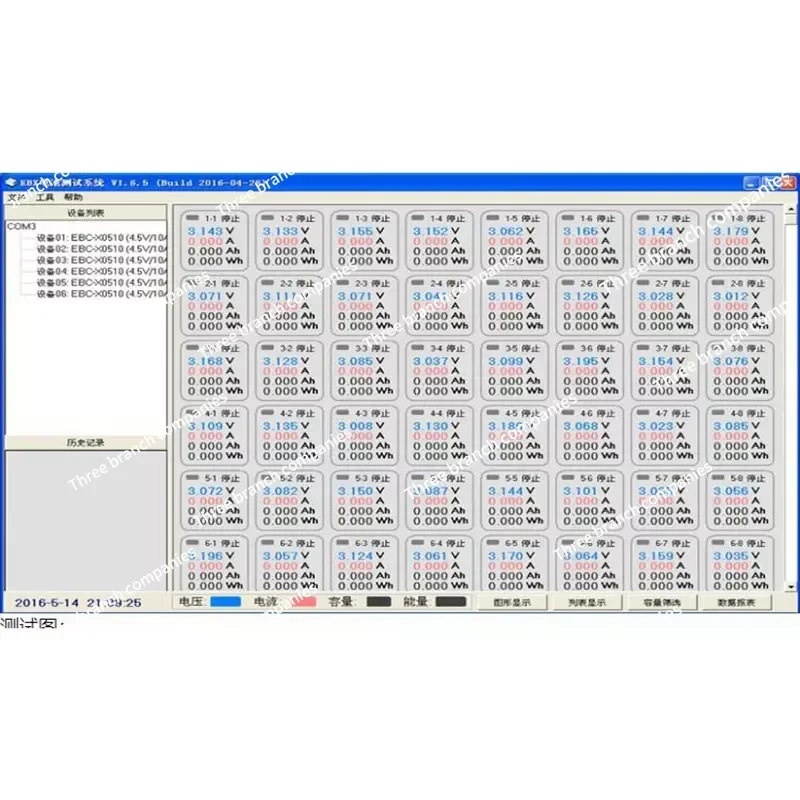Click the 4-7 停止 channel label

point(673,413)
